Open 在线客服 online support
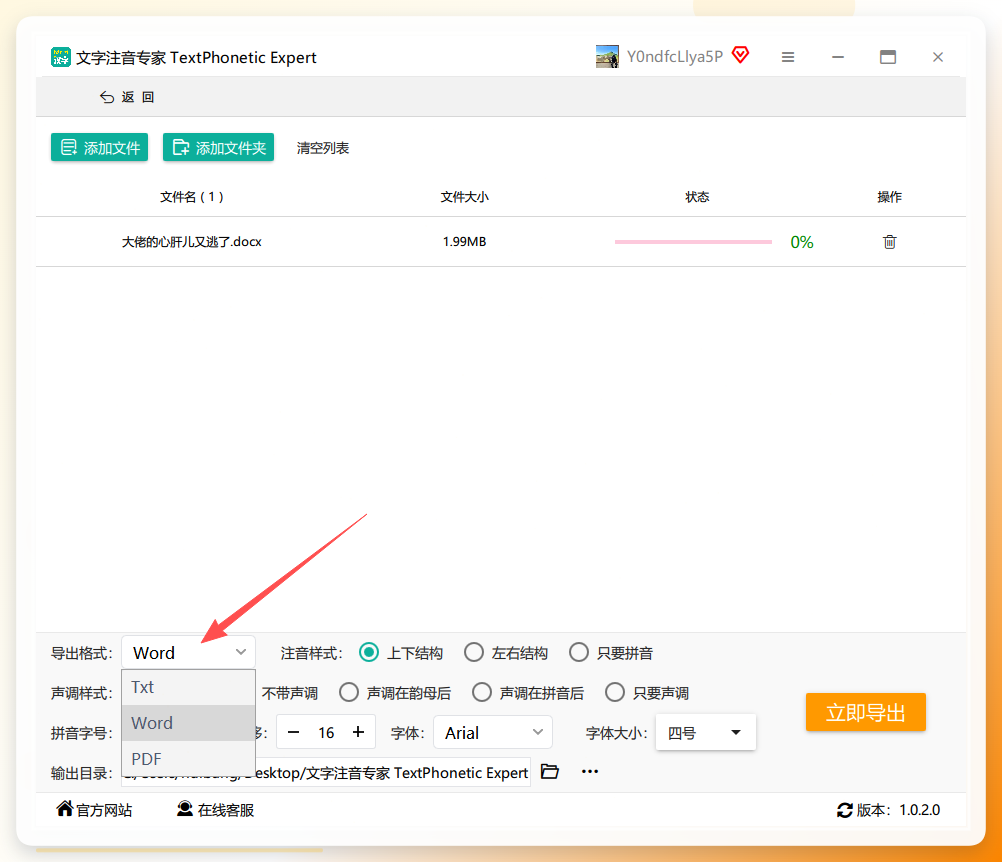The image size is (1002, 862). [x=215, y=810]
